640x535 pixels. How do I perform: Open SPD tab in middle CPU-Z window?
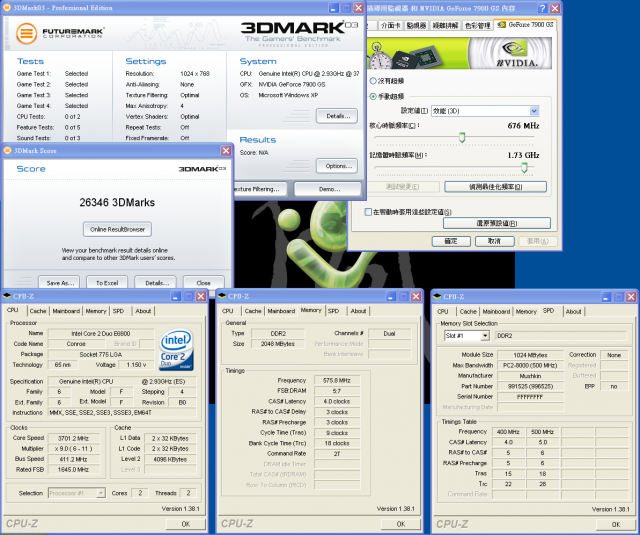pyautogui.click(x=333, y=311)
